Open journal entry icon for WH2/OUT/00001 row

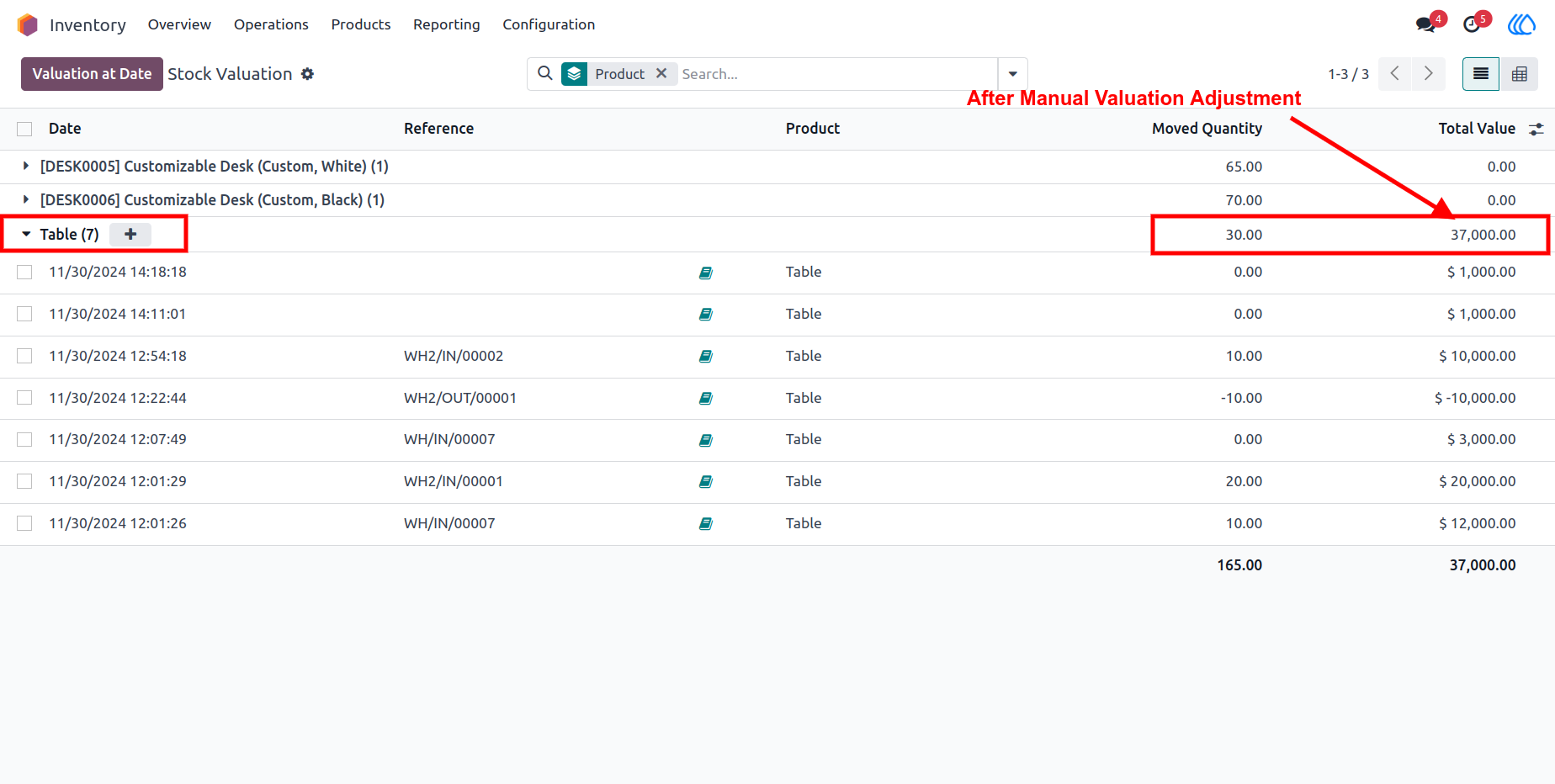point(706,398)
